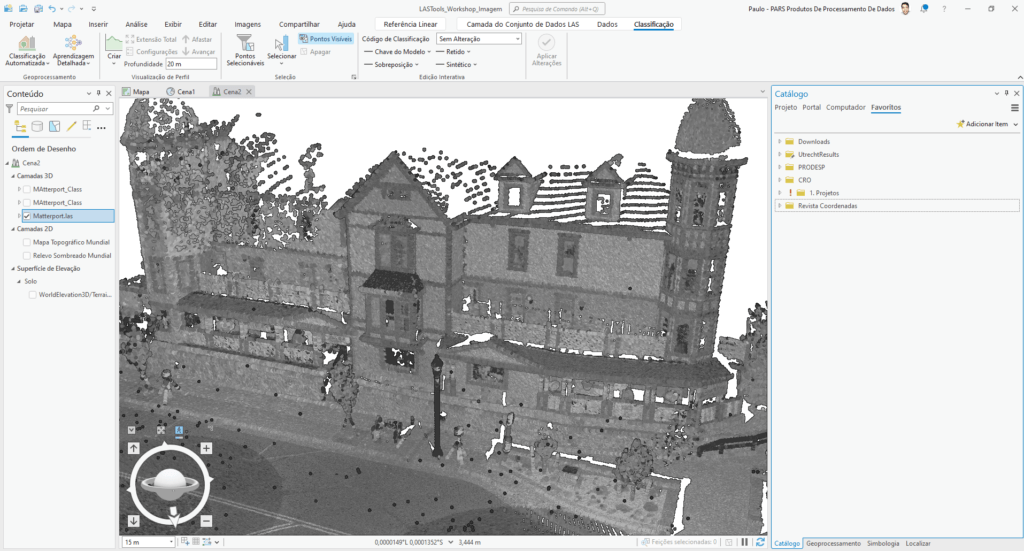Click the navigator zoom out minus button

click(206, 521)
